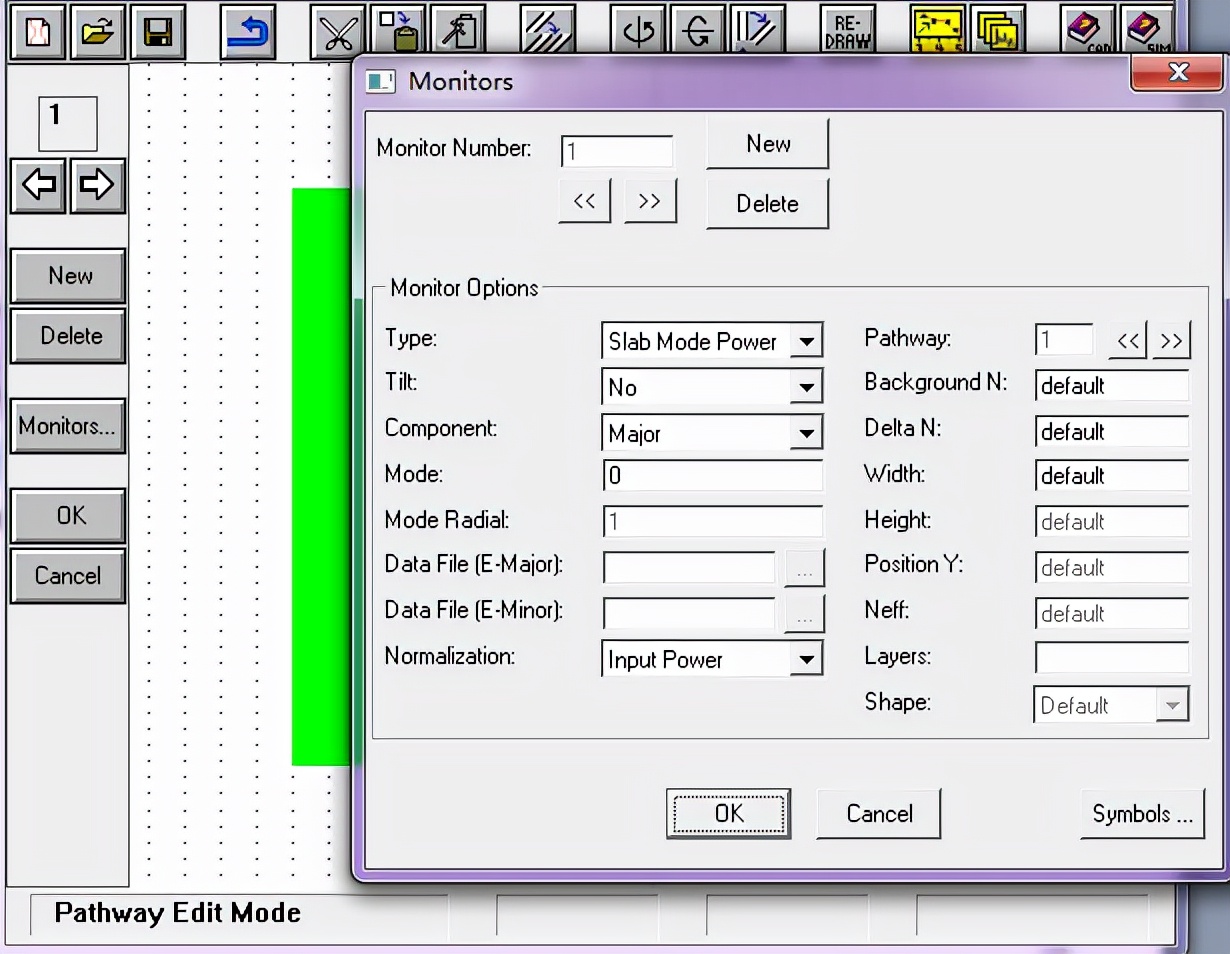Click the pathway number box showing 1
Screen dimensions: 1230x954
(68, 124)
